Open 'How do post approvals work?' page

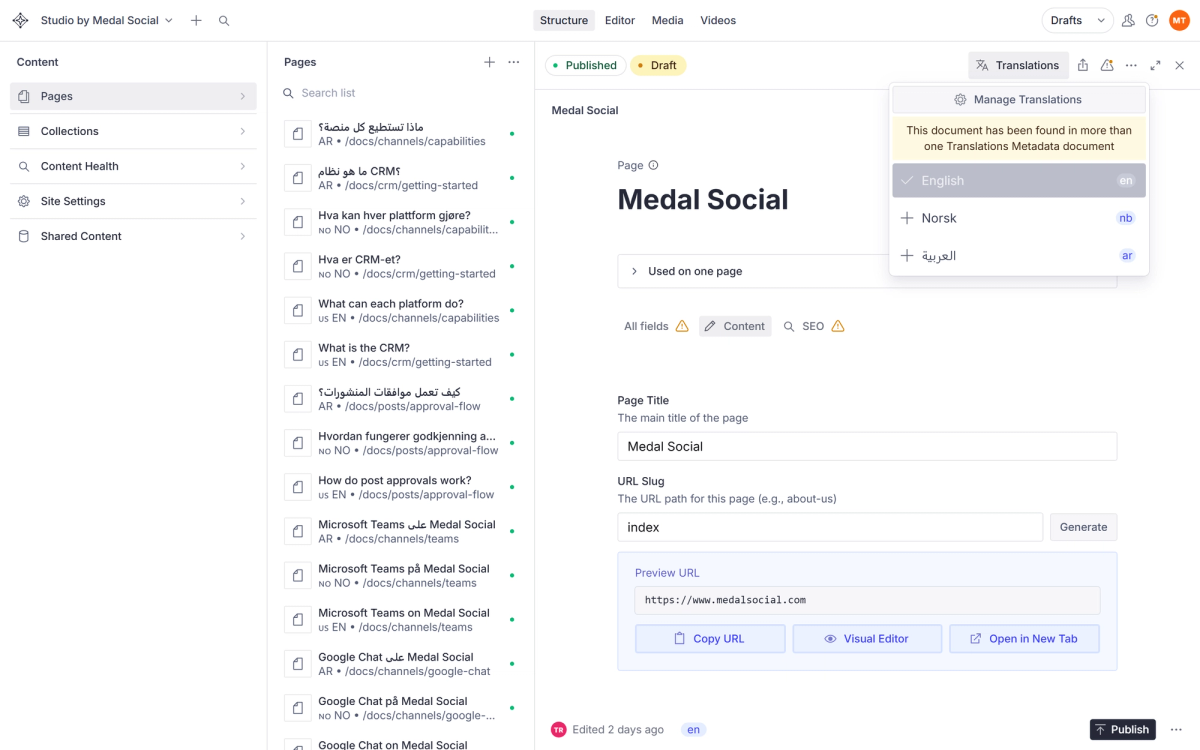[x=400, y=487]
